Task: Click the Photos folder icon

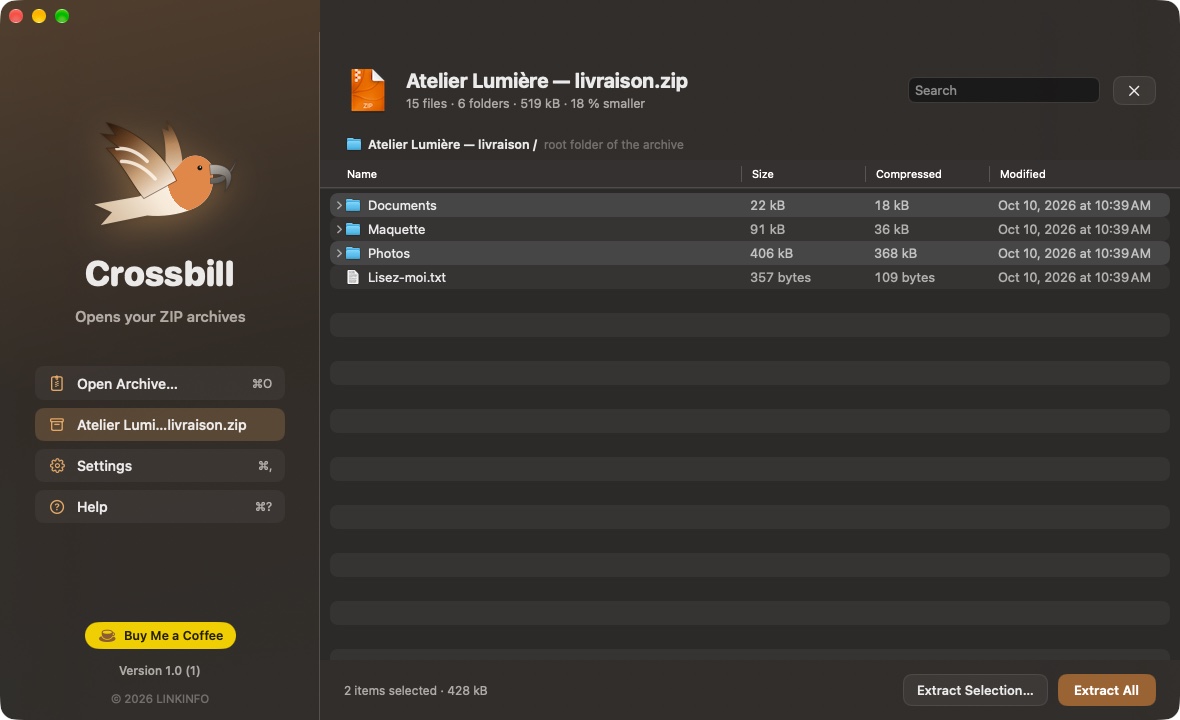Action: pyautogui.click(x=353, y=254)
